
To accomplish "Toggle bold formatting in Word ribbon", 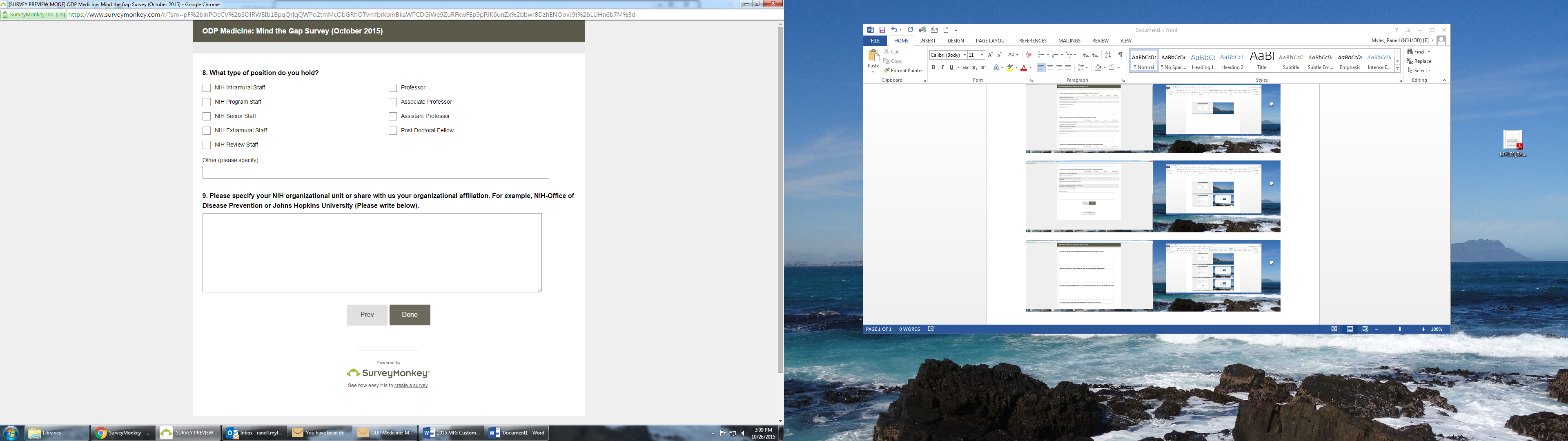I will pyautogui.click(x=933, y=68).
